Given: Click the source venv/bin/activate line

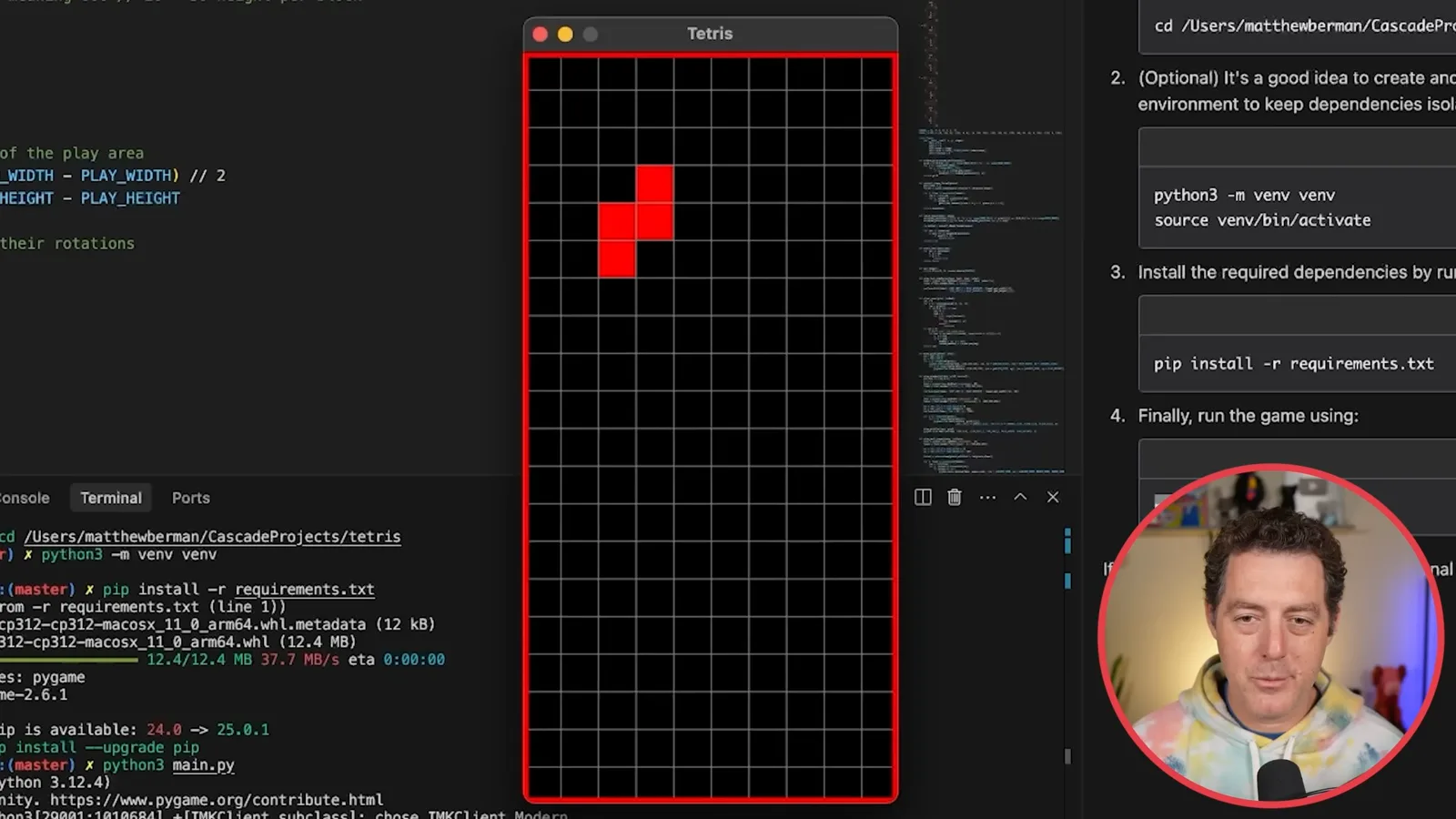Looking at the screenshot, I should (1262, 220).
